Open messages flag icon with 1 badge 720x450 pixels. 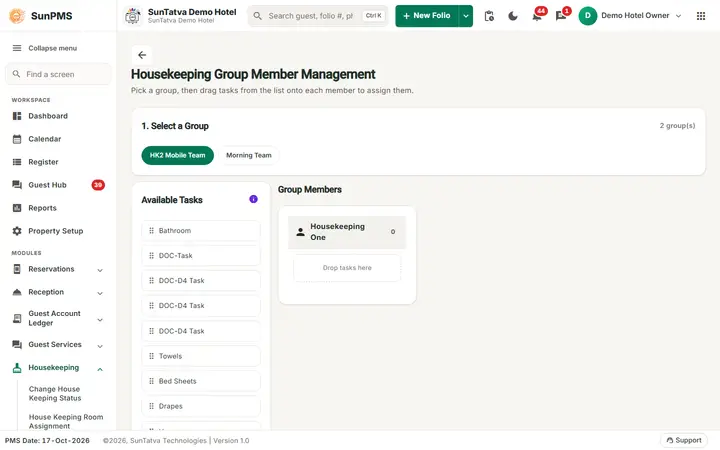tap(561, 16)
